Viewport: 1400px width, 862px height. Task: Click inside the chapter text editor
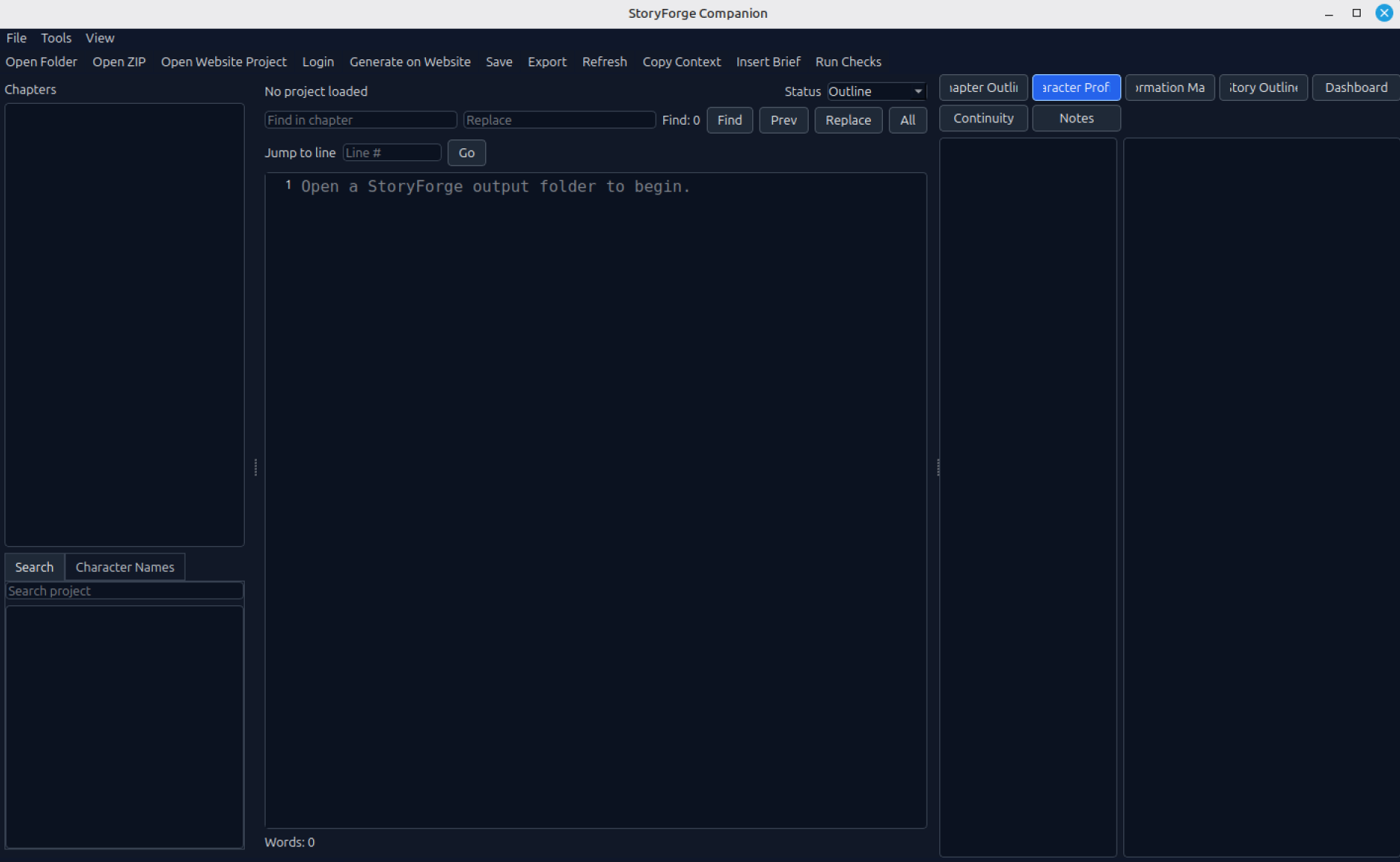596,501
